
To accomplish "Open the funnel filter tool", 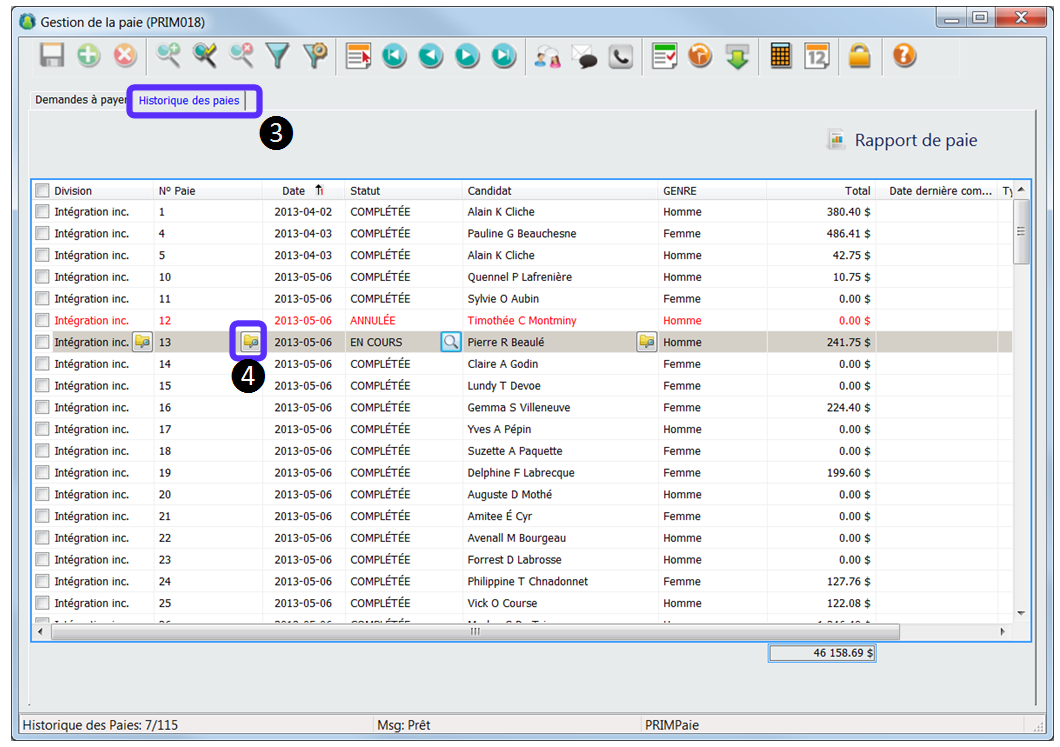I will pyautogui.click(x=277, y=57).
